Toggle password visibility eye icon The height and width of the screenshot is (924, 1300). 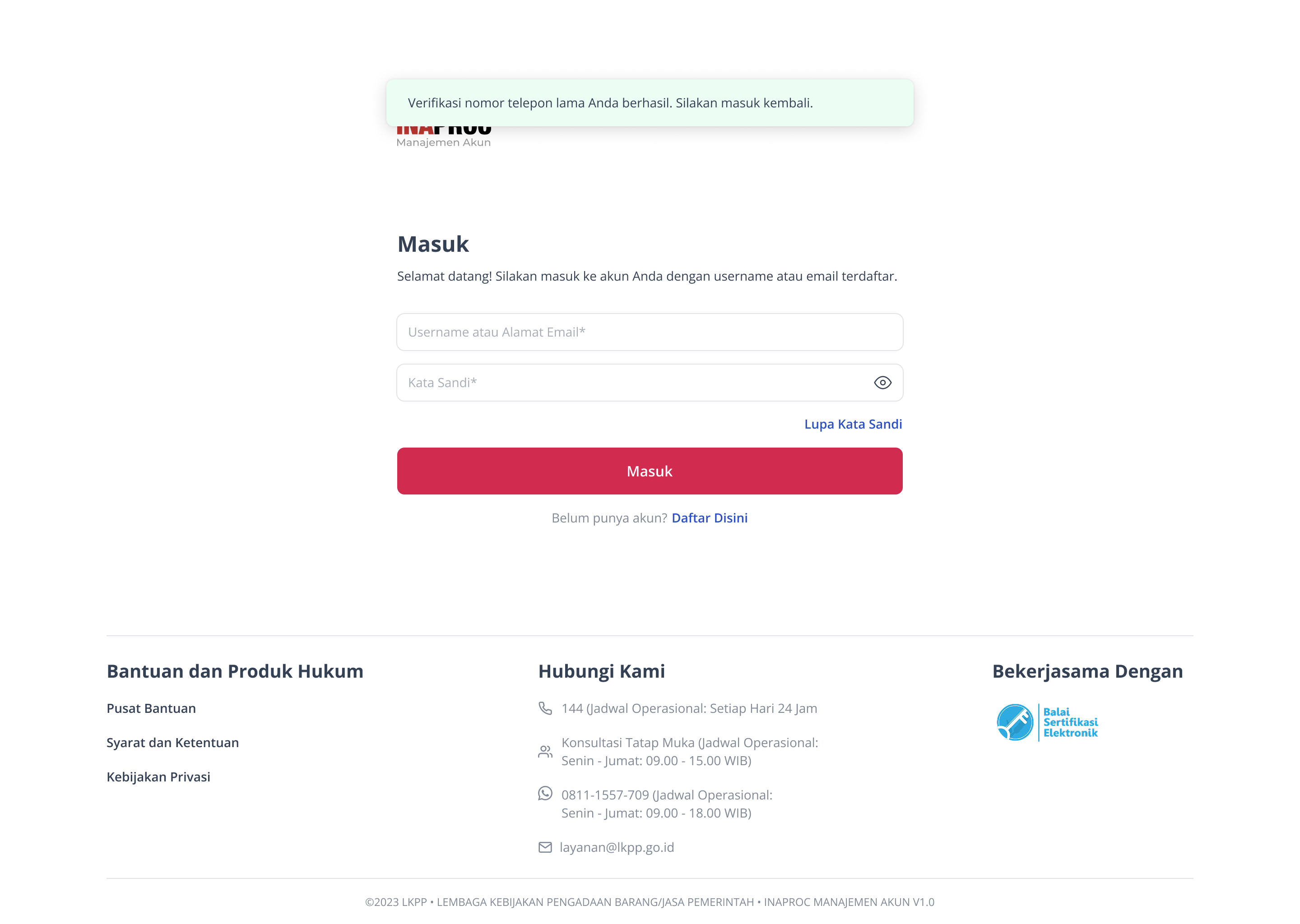882,382
